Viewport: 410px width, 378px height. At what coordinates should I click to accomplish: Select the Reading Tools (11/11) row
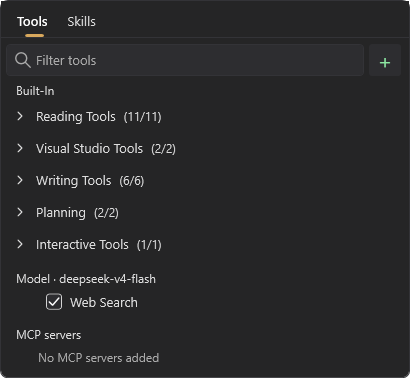point(205,117)
